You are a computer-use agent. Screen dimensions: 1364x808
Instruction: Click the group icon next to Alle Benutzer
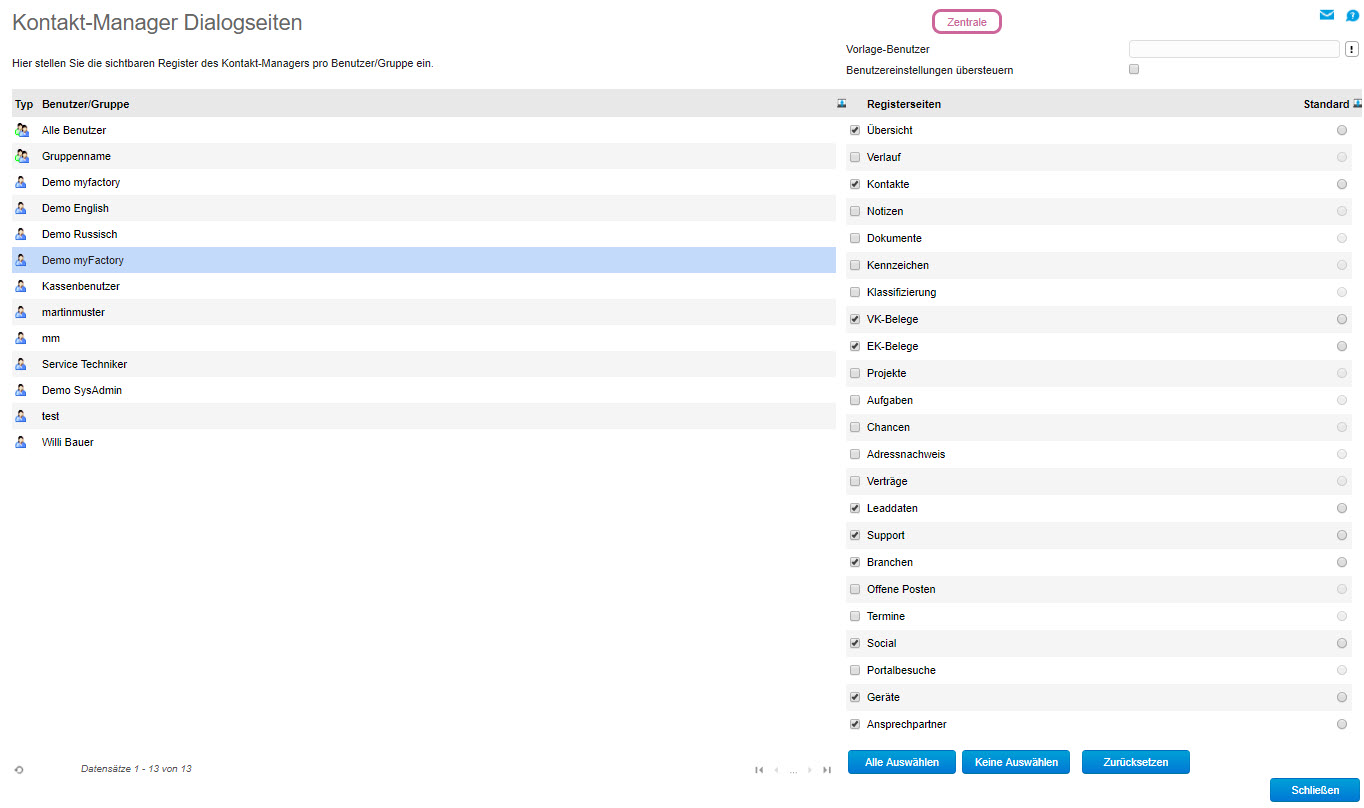tap(22, 130)
